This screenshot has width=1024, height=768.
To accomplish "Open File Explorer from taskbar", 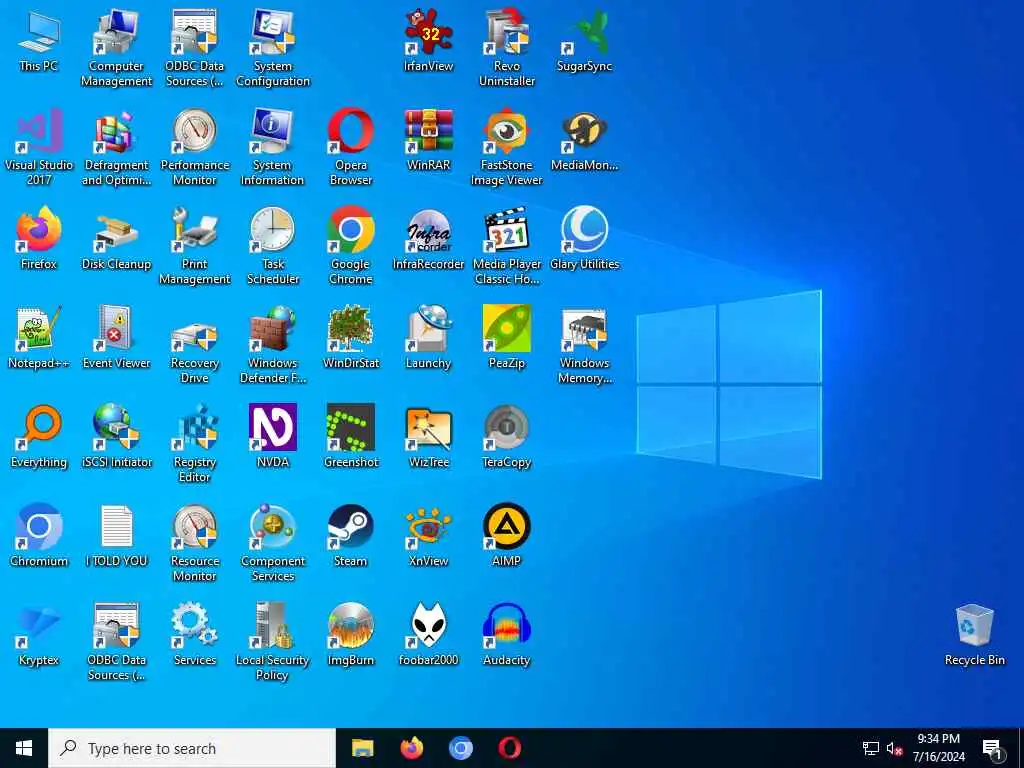I will point(362,748).
